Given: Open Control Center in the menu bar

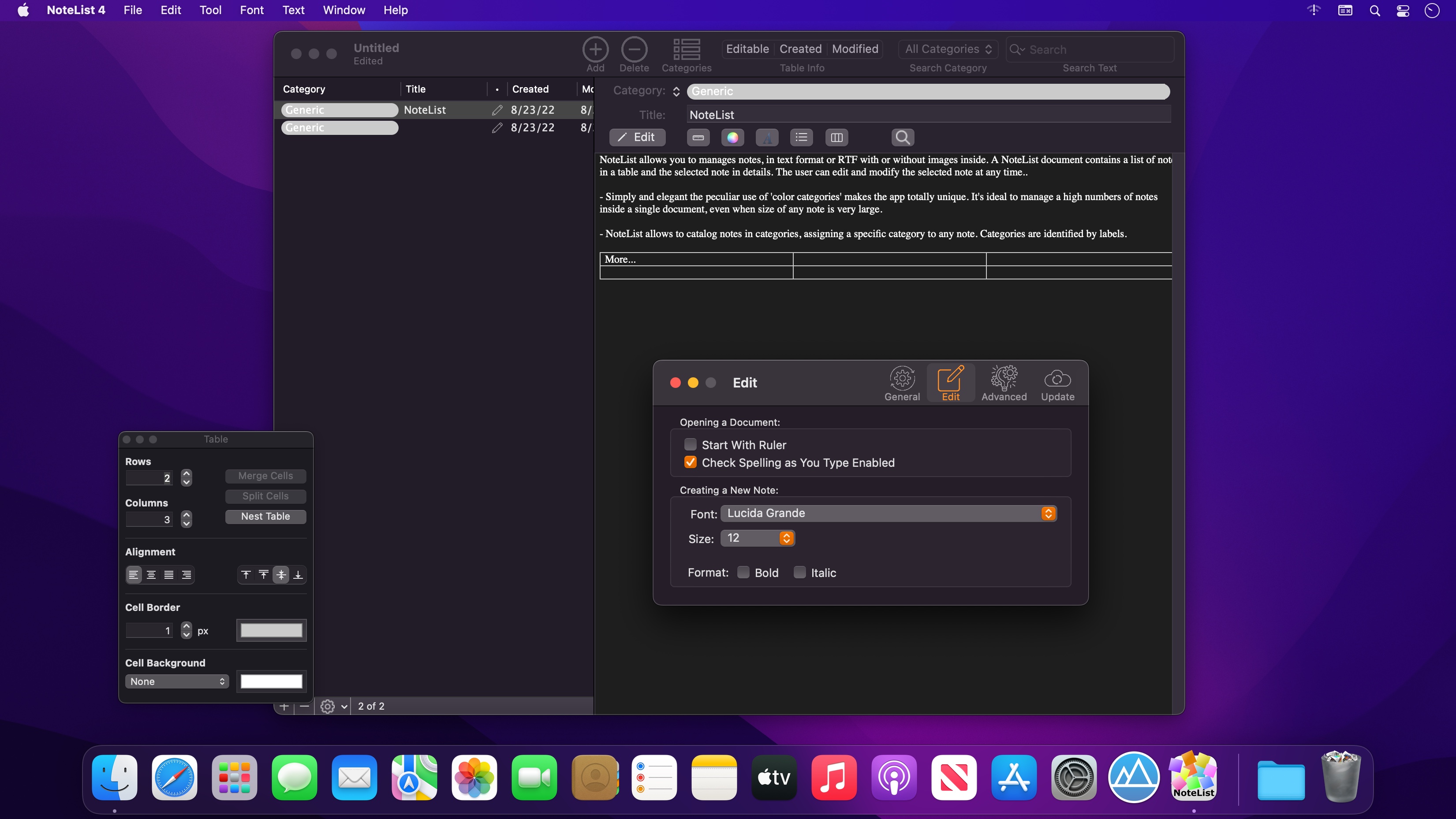Looking at the screenshot, I should click(1403, 10).
